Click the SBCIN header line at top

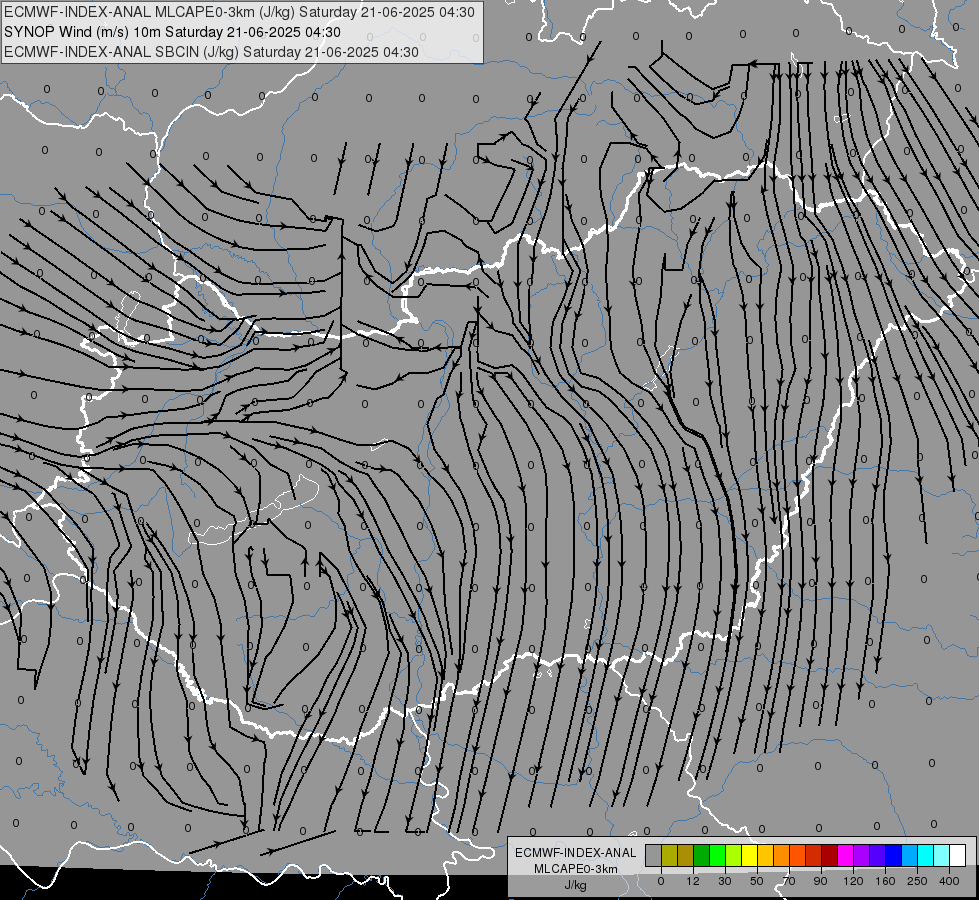[211, 52]
